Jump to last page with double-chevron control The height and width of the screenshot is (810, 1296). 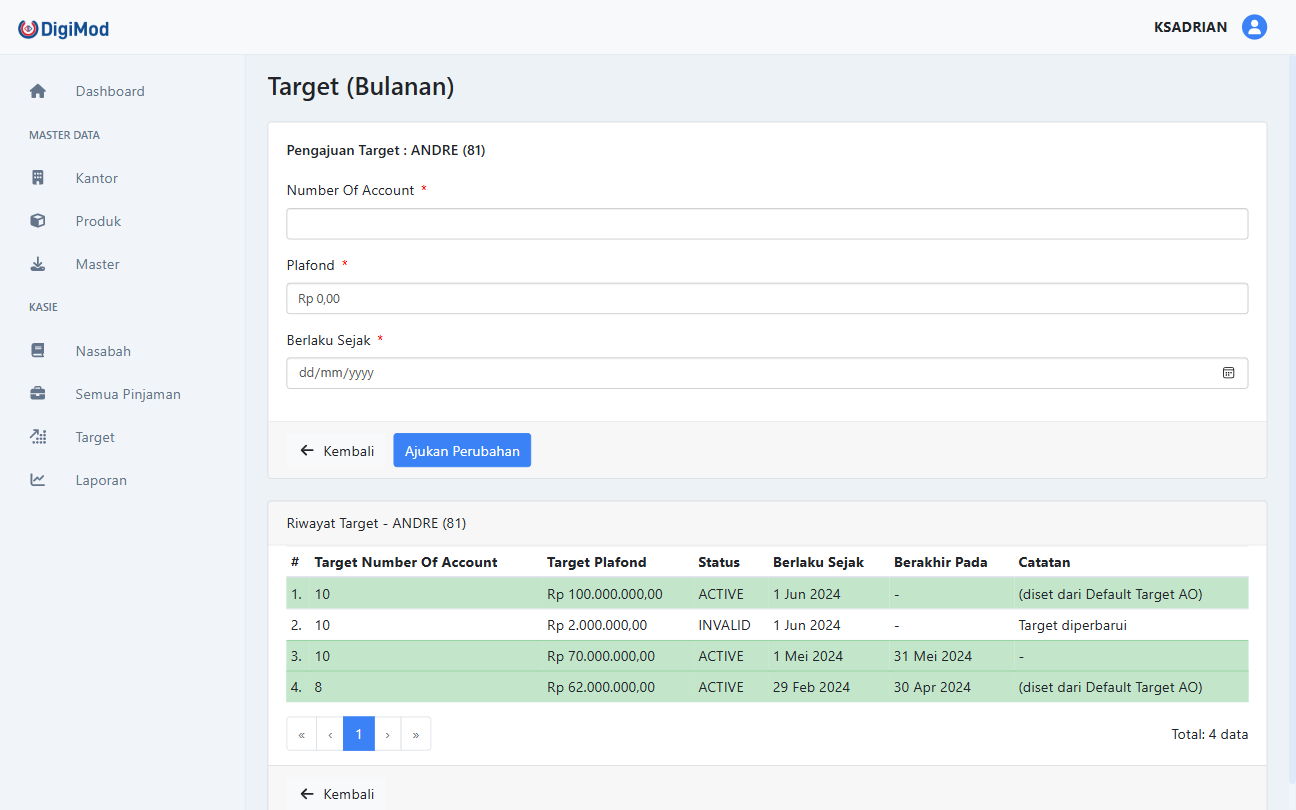[416, 733]
